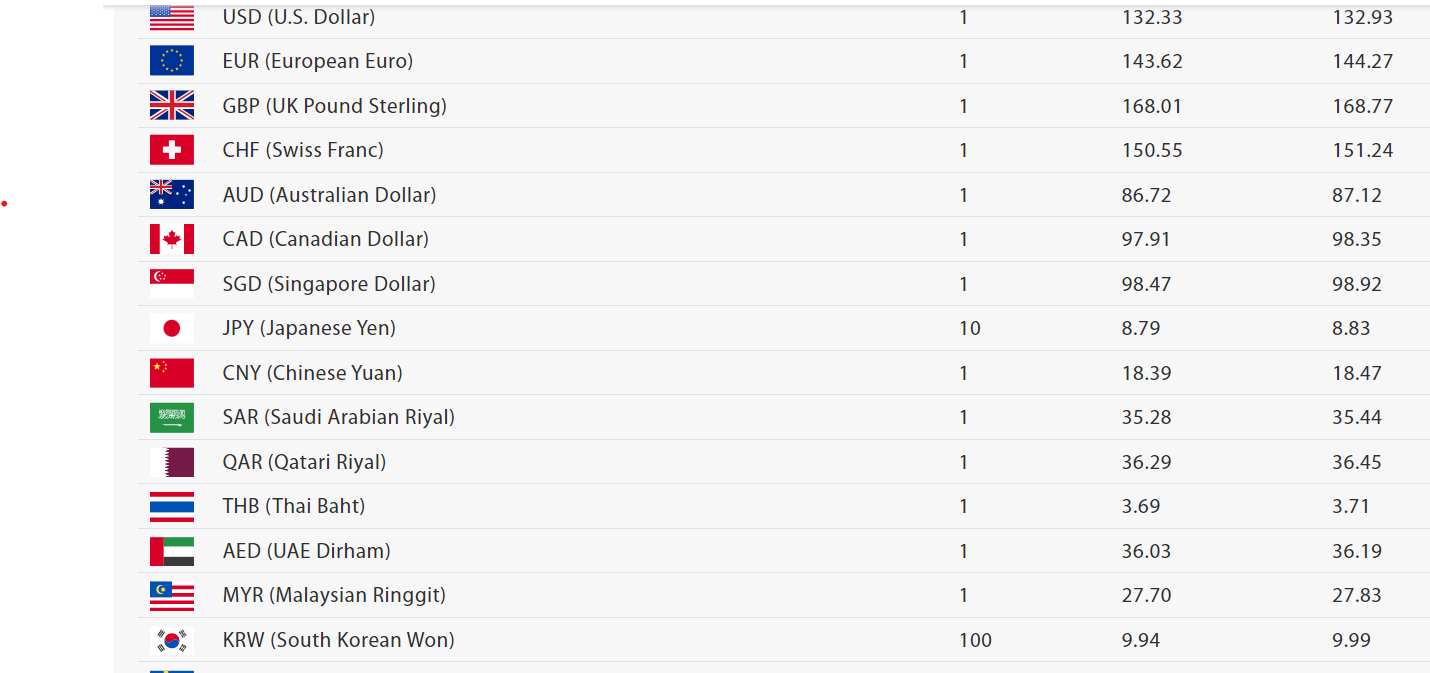Select the Swiss flag icon

click(x=172, y=150)
